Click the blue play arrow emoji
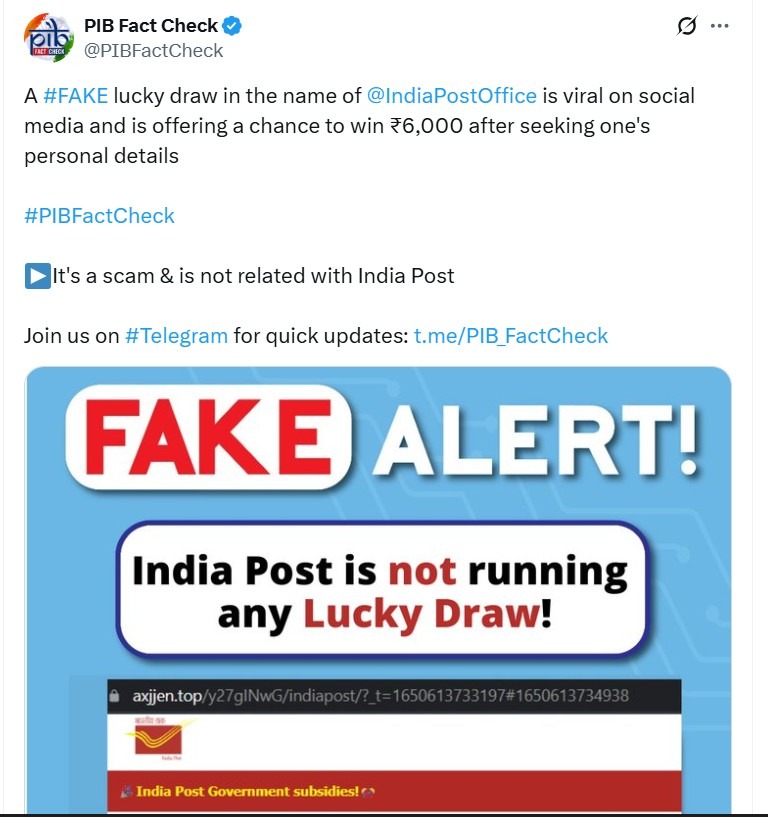This screenshot has height=817, width=768. click(x=37, y=276)
